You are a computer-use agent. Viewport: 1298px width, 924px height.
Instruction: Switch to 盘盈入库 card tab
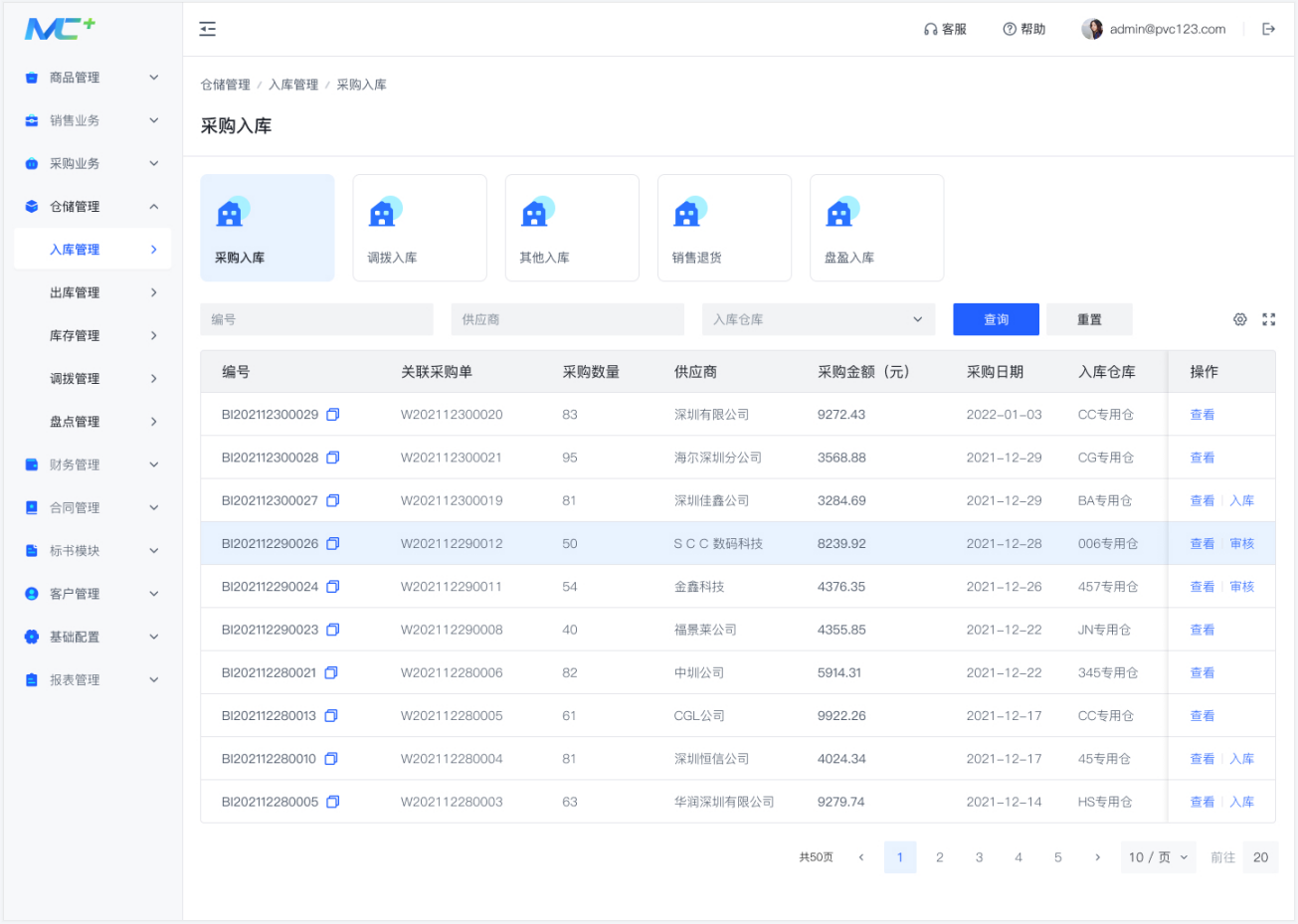(x=876, y=228)
